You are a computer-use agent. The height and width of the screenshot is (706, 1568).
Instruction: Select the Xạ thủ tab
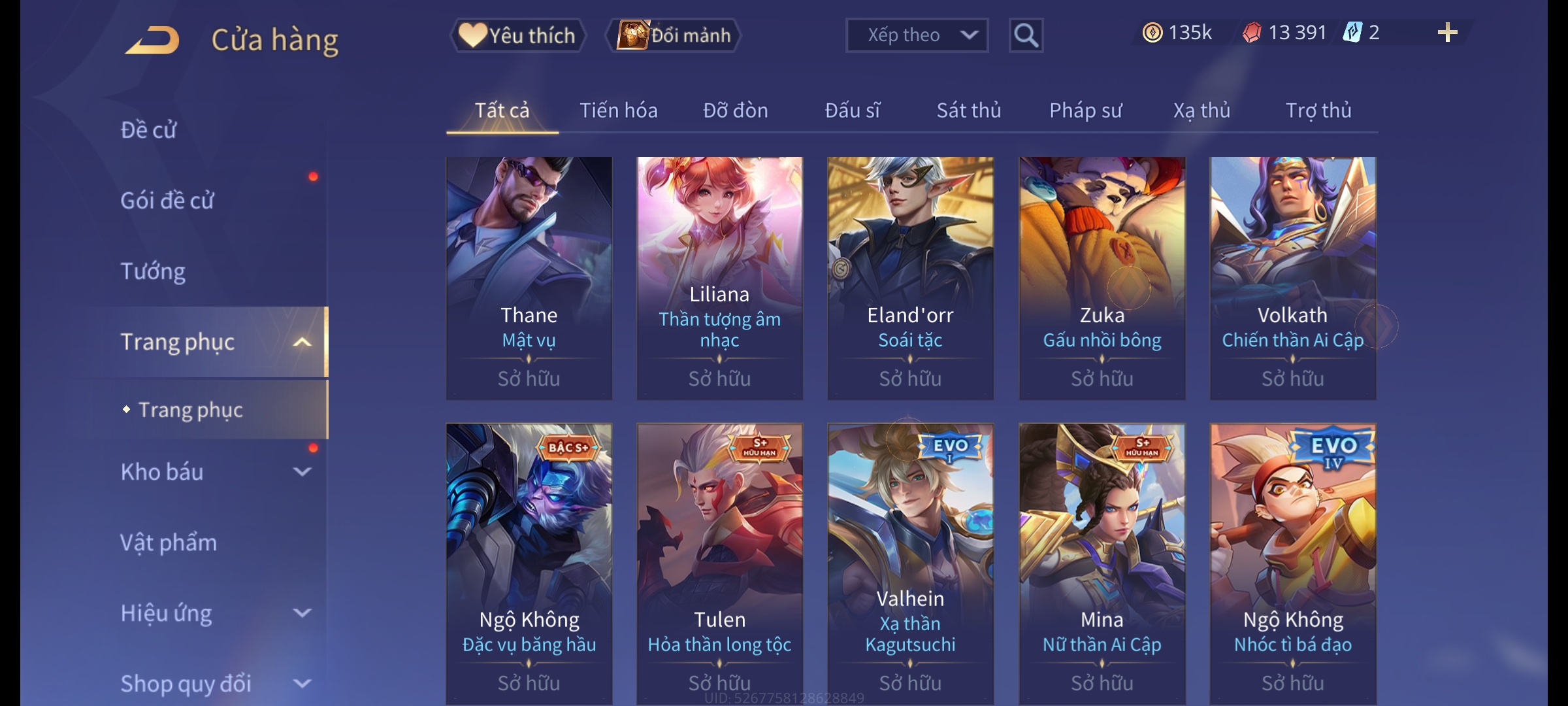click(x=1201, y=110)
